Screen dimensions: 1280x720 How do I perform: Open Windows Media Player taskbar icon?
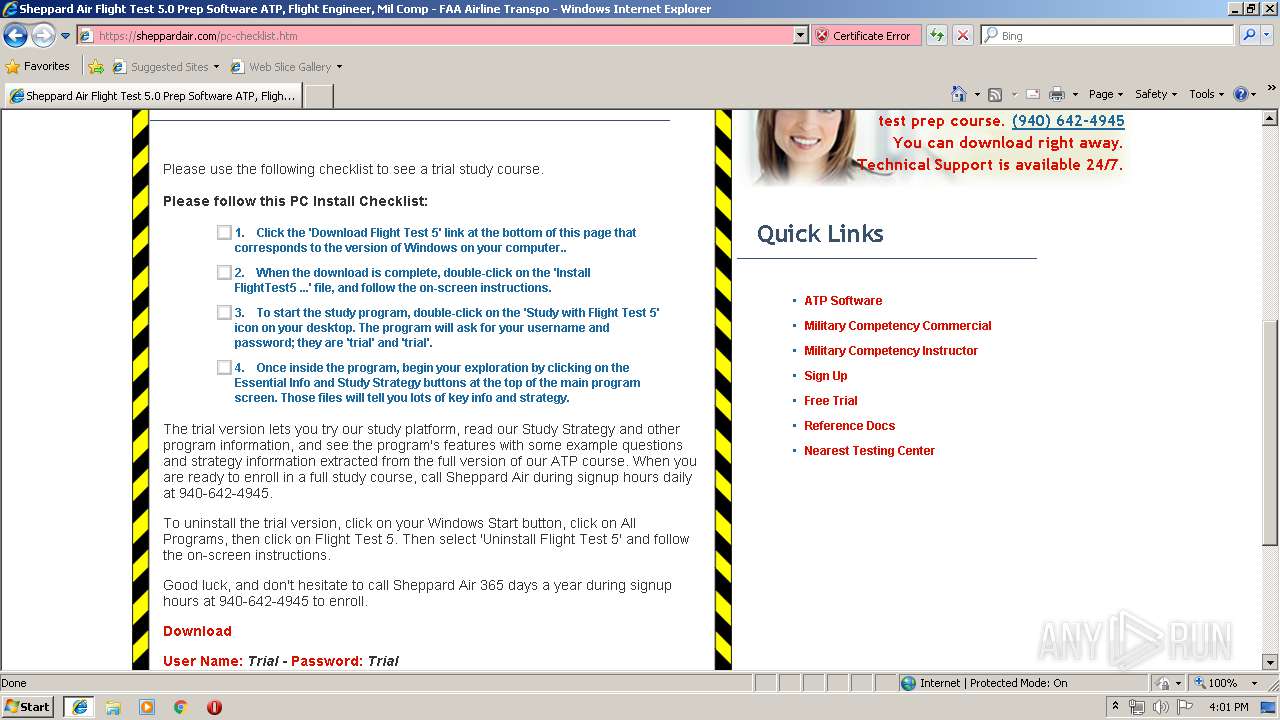(x=147, y=707)
